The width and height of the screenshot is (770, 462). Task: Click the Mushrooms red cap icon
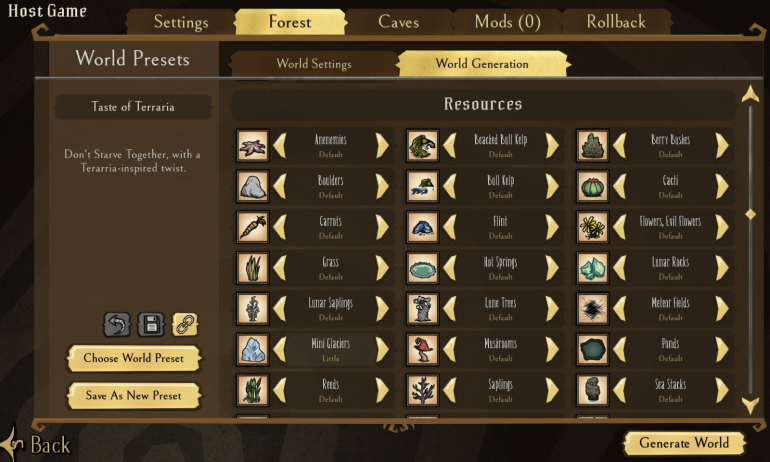(x=422, y=350)
